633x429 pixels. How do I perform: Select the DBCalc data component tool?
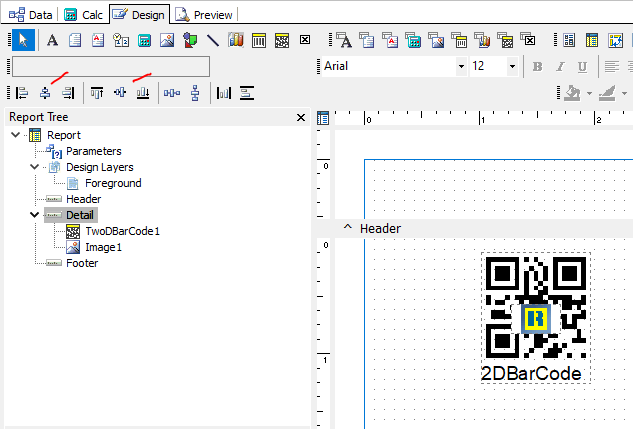pos(413,40)
